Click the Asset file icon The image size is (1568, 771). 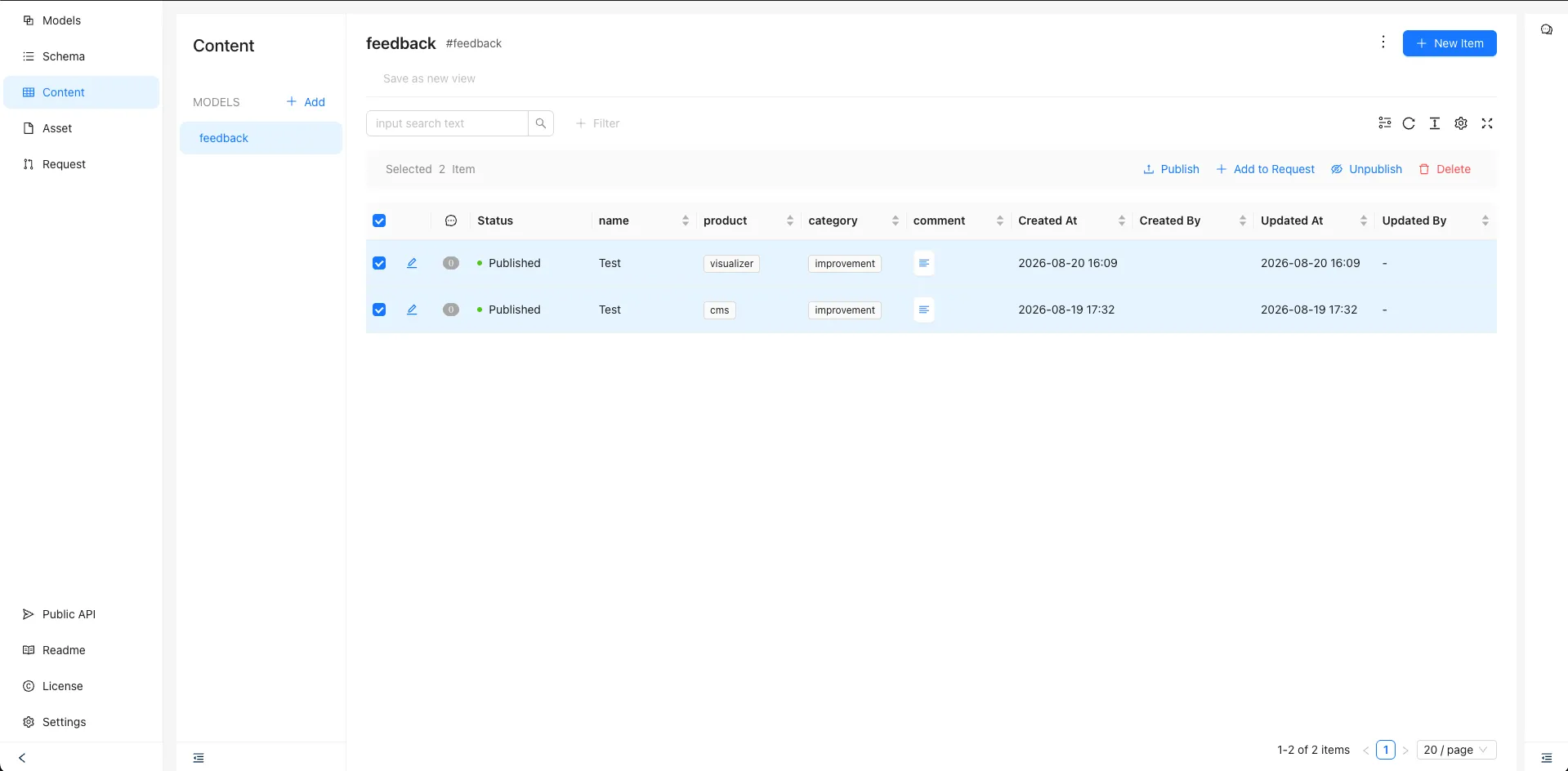pos(29,128)
